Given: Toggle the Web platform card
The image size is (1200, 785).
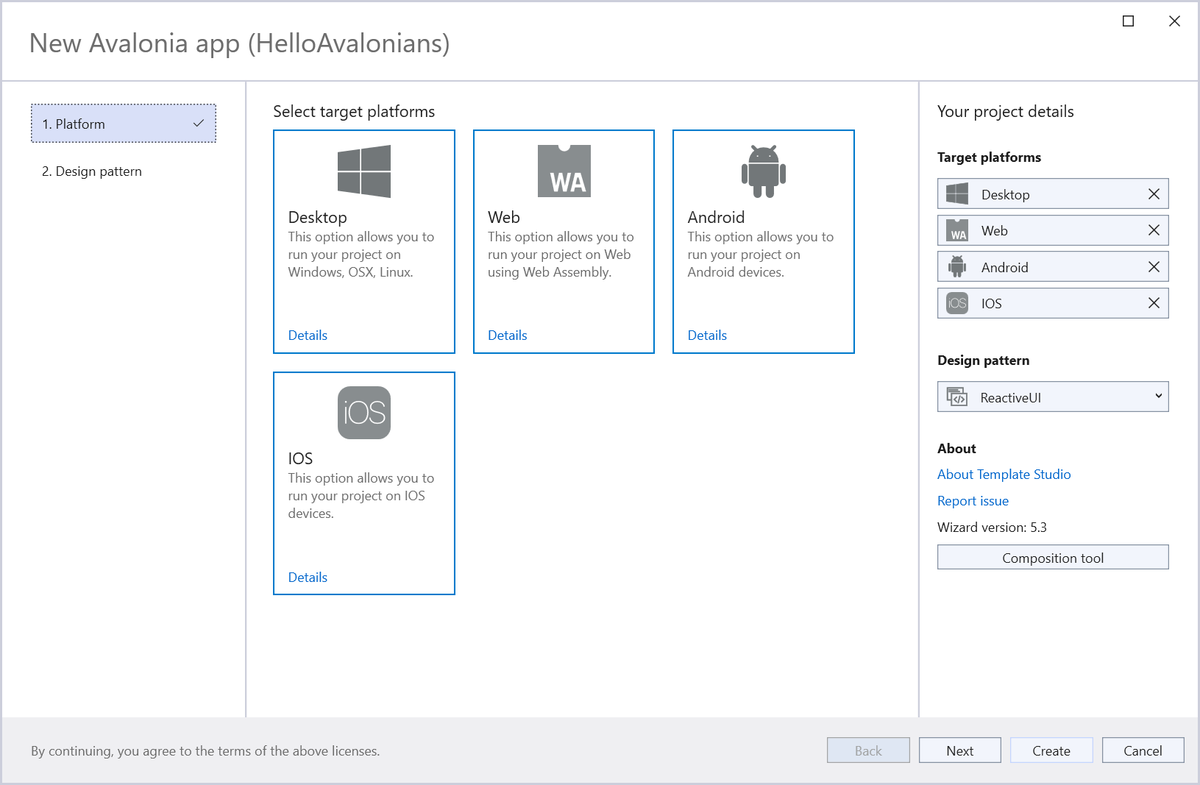Looking at the screenshot, I should coord(564,241).
